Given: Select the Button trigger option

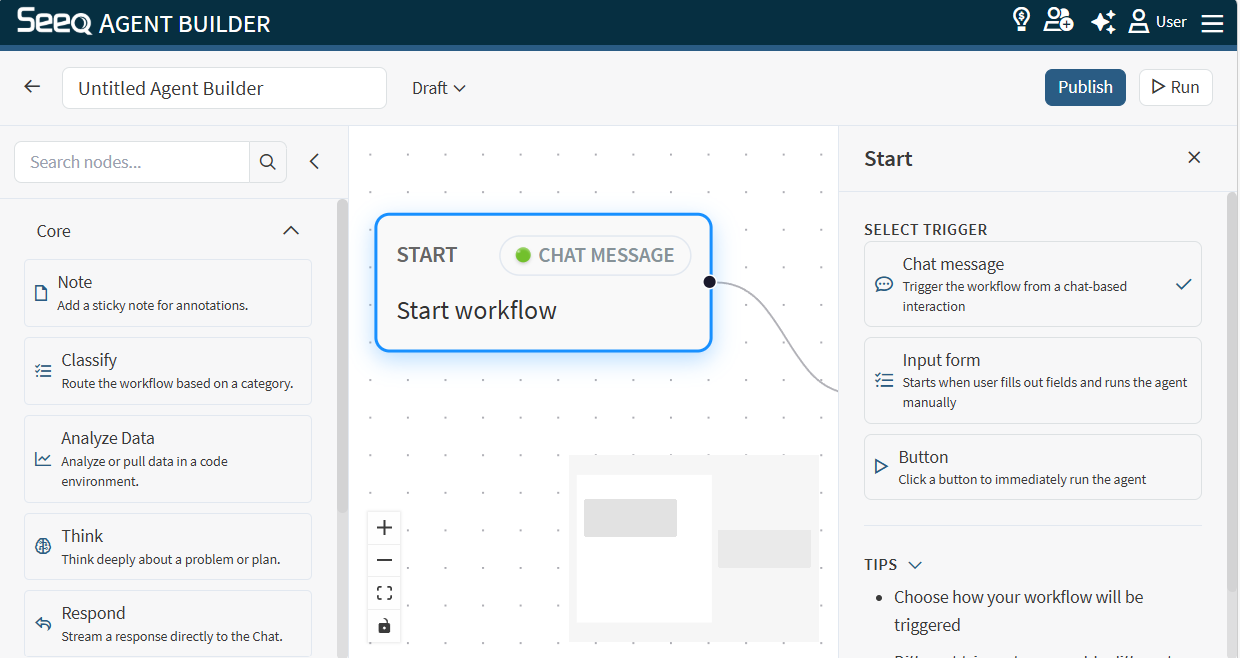Looking at the screenshot, I should [x=1033, y=467].
